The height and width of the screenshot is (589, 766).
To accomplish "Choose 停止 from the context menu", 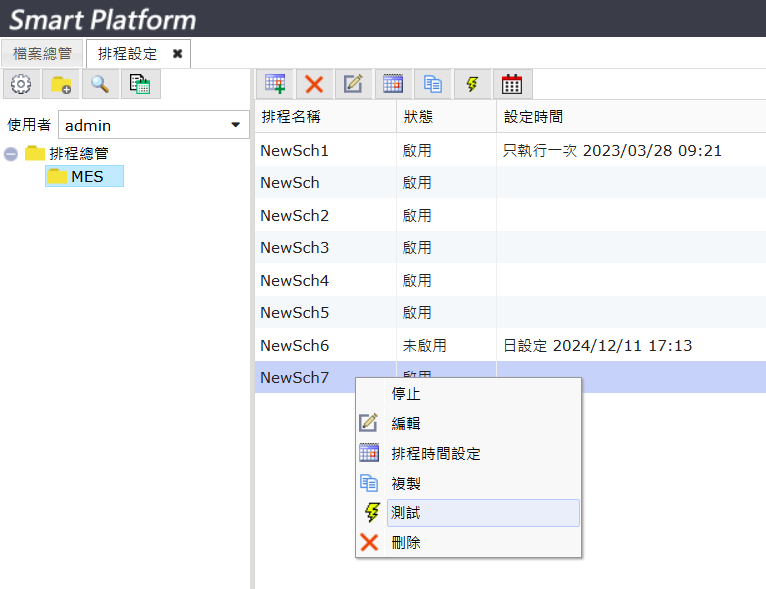I will pos(406,394).
